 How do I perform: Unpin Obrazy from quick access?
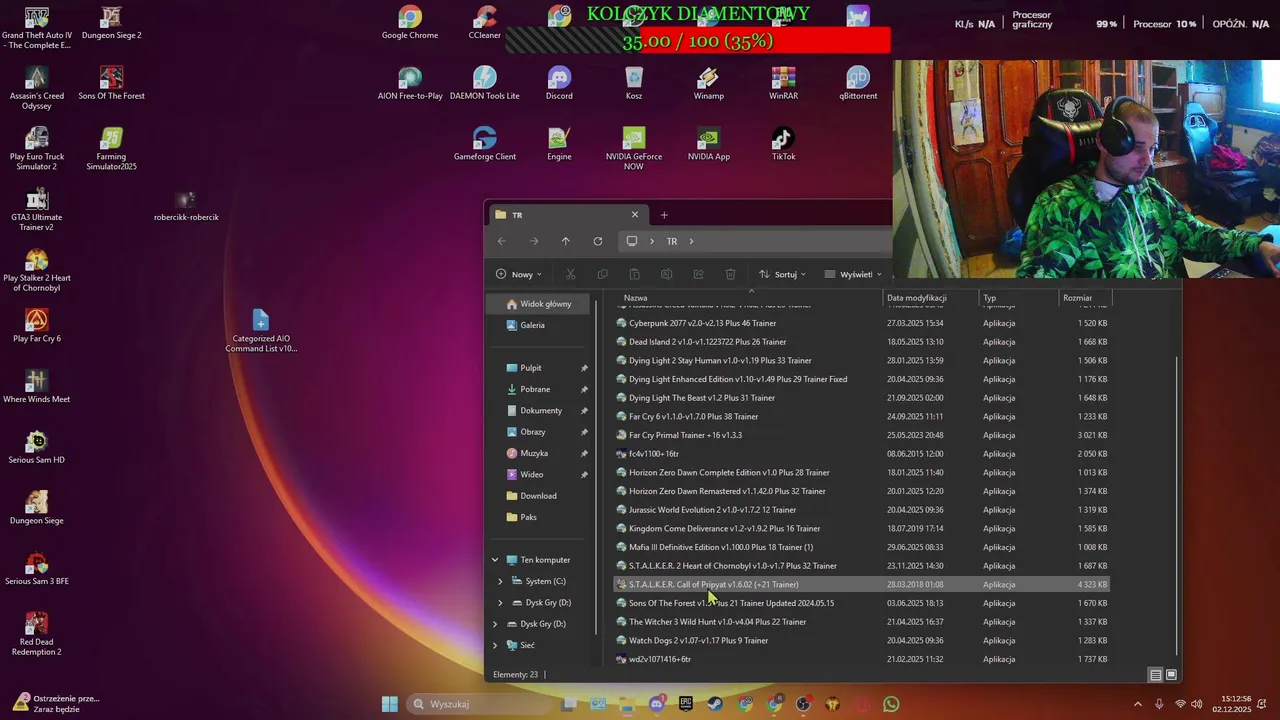coord(584,432)
